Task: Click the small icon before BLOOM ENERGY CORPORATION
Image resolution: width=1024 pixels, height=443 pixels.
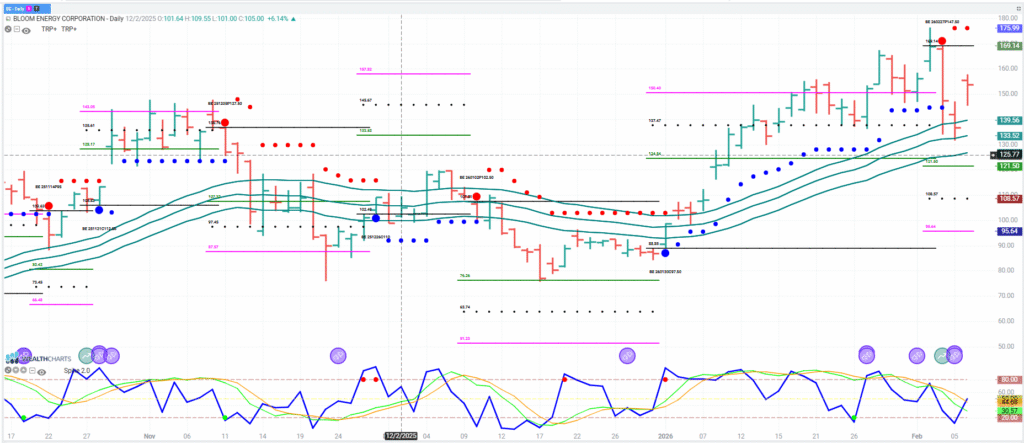Action: point(9,17)
